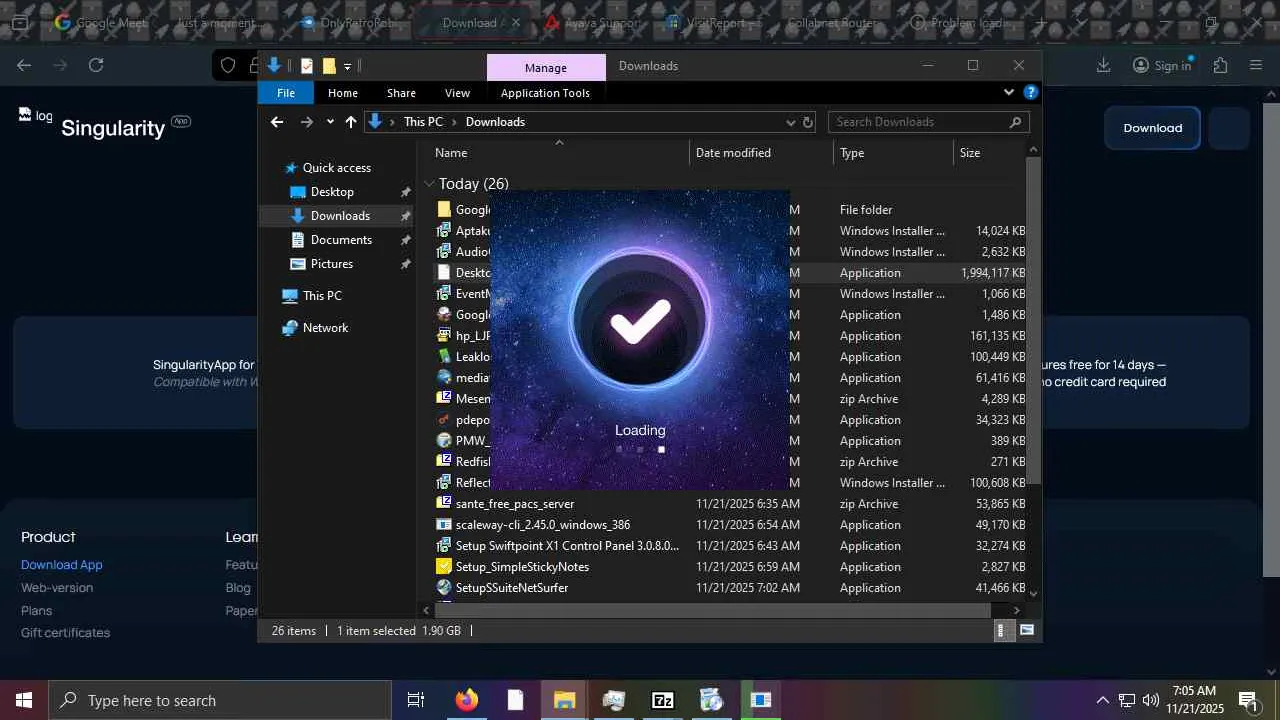Click This PC in the address bar
1280x720 pixels.
tap(423, 122)
